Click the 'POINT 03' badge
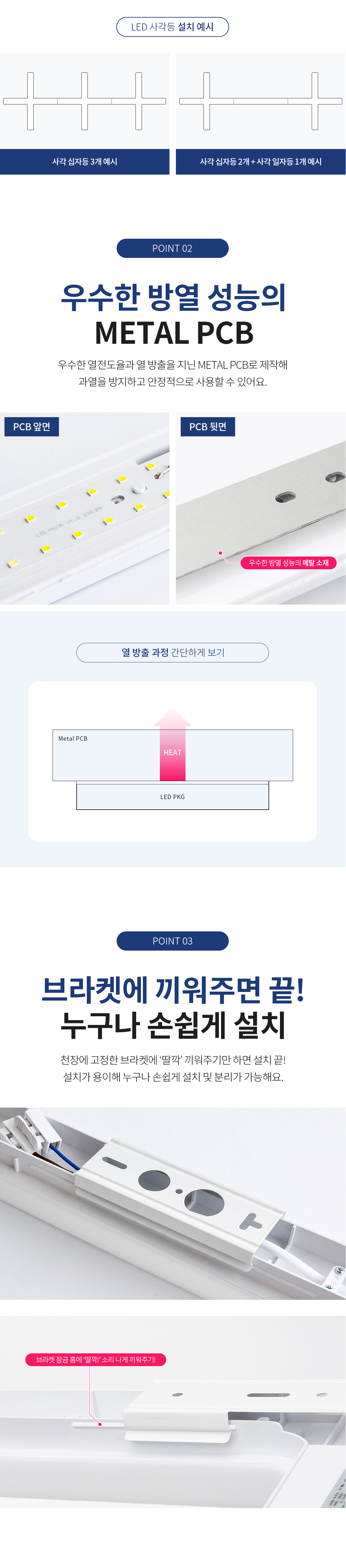 172,941
